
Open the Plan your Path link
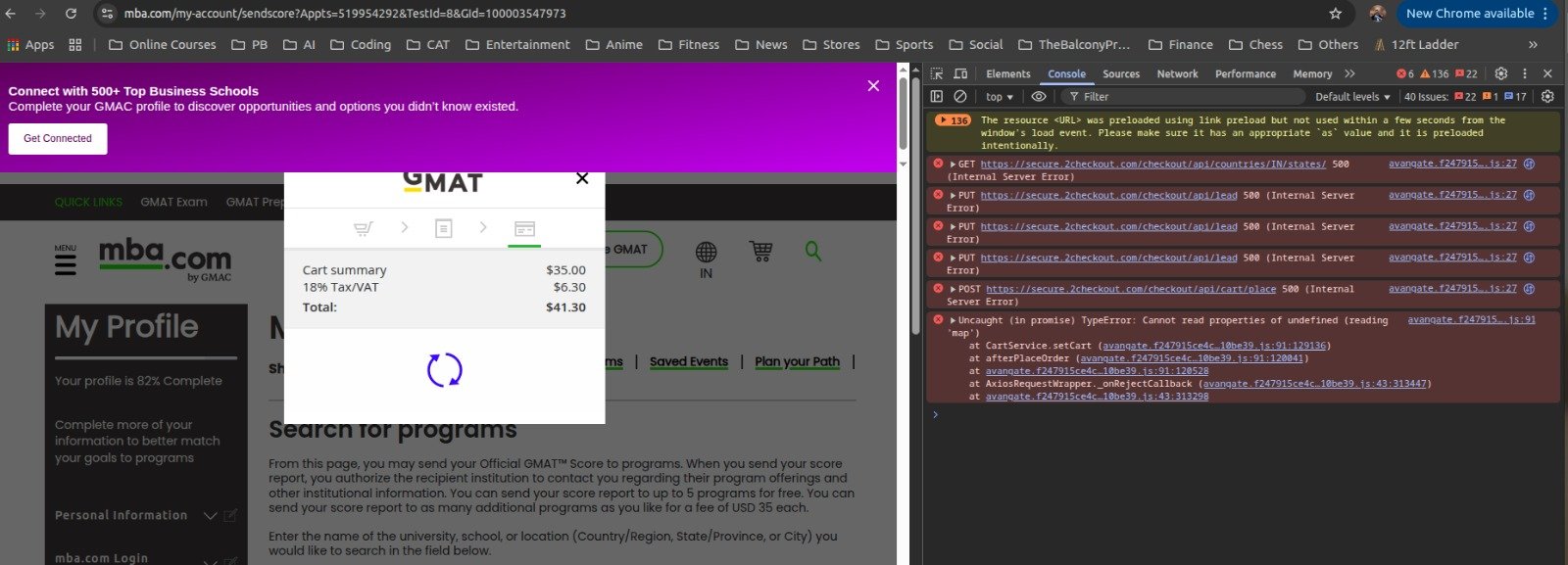tap(797, 361)
